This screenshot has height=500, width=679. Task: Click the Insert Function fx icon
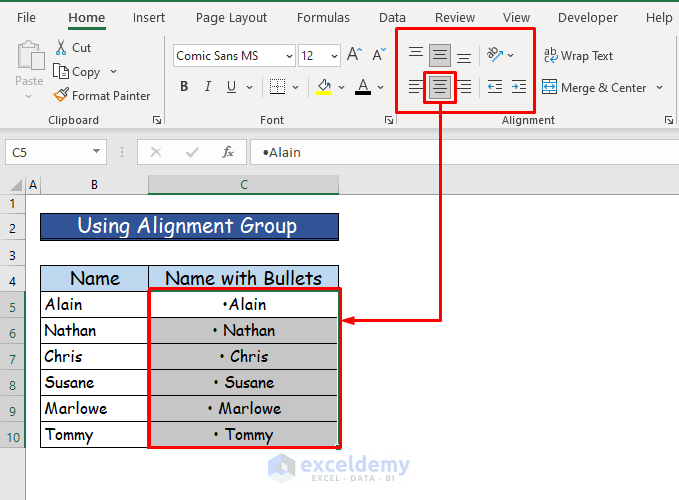click(x=228, y=152)
